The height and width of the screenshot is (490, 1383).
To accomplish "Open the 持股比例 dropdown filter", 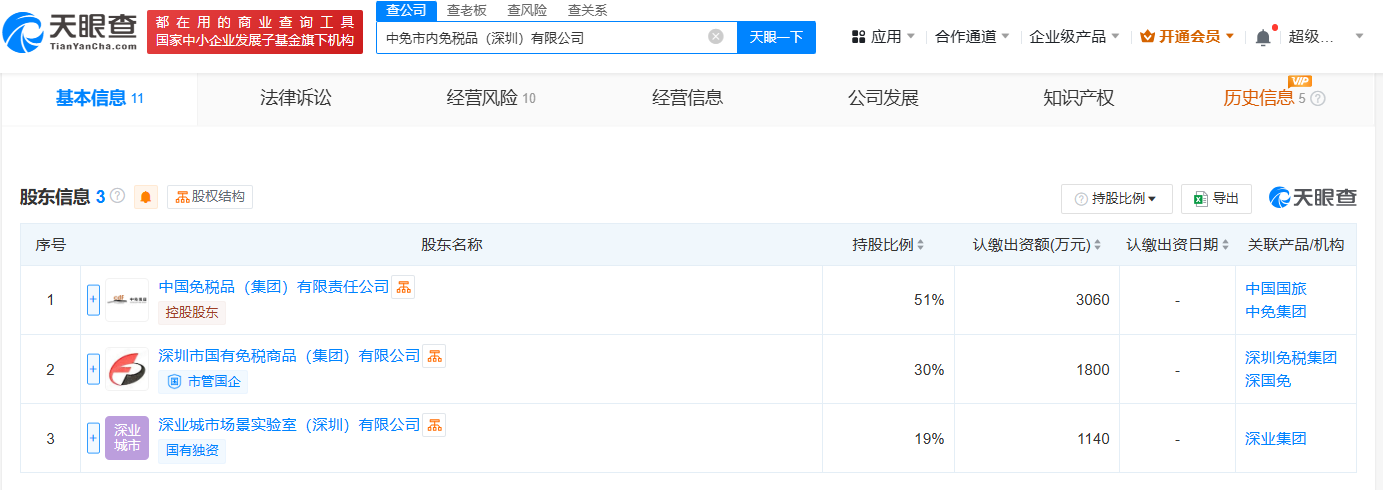I will tap(1116, 199).
